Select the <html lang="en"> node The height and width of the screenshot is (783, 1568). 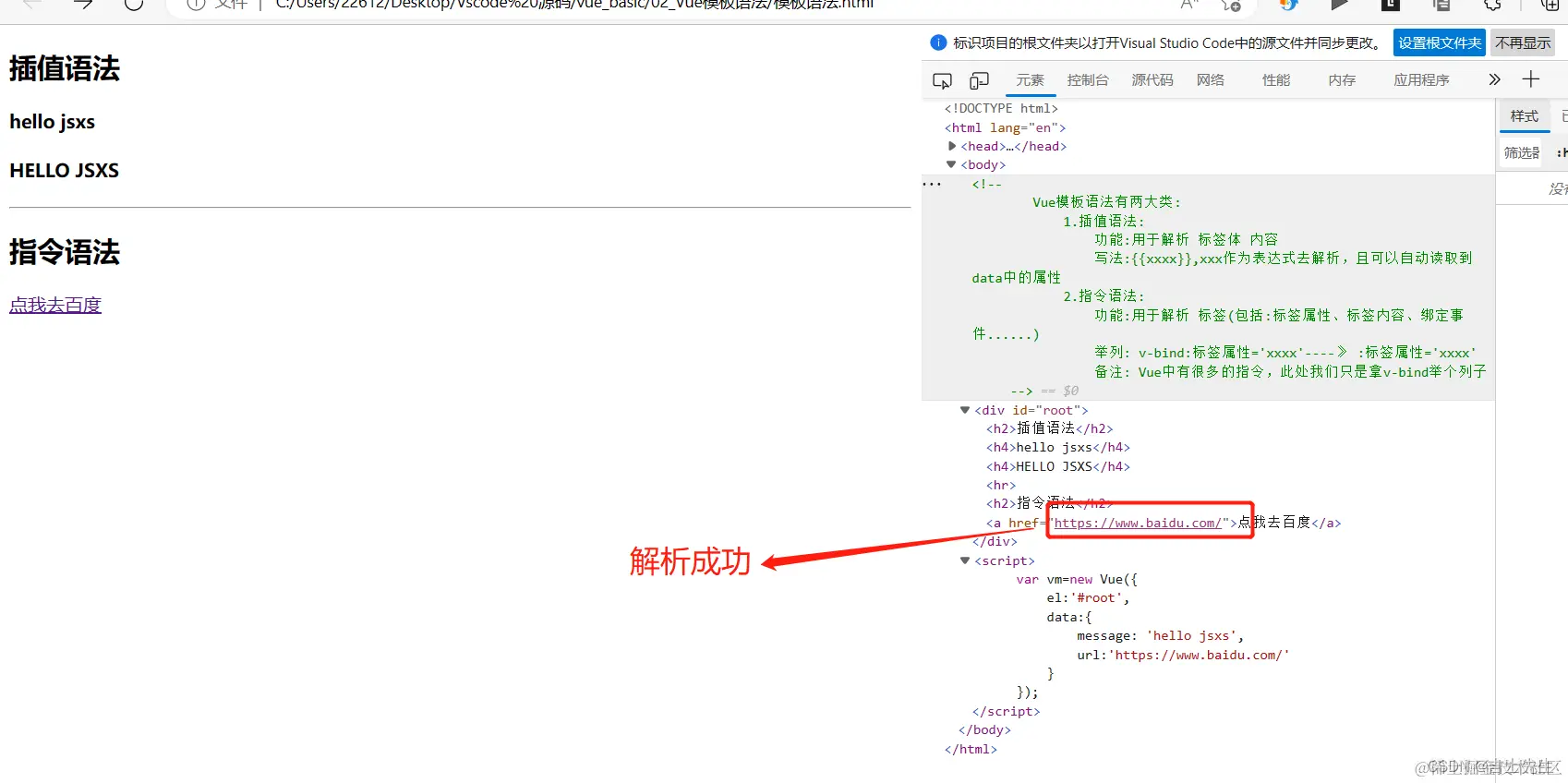click(1005, 127)
